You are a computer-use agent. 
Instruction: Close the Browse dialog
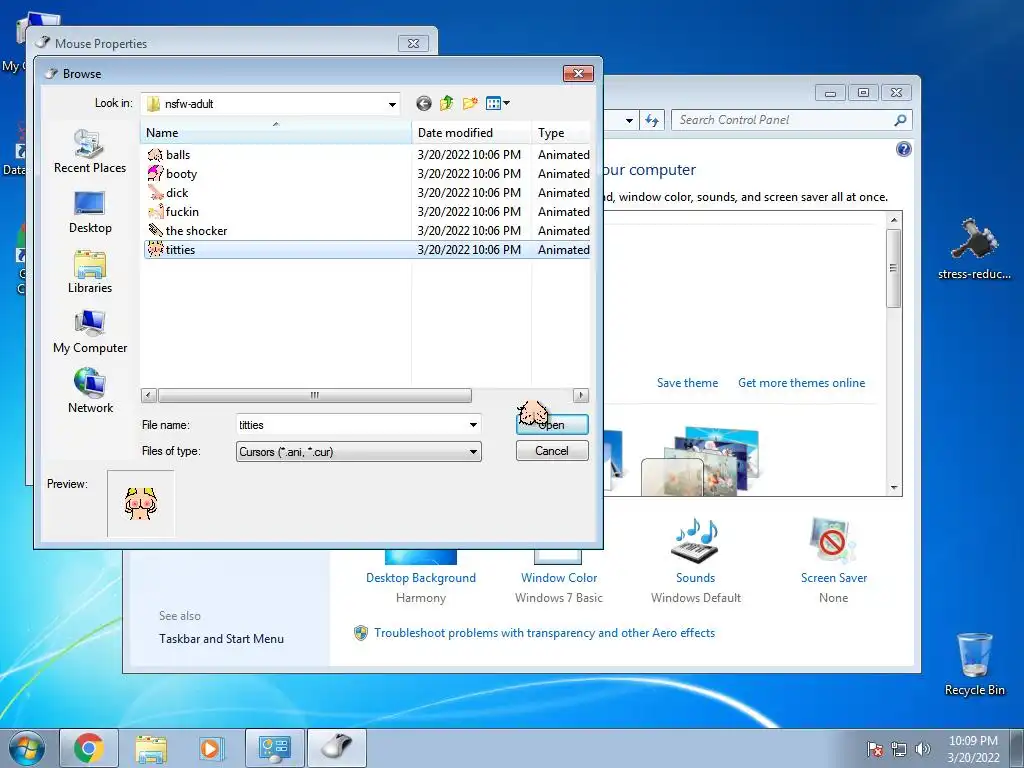pos(578,74)
